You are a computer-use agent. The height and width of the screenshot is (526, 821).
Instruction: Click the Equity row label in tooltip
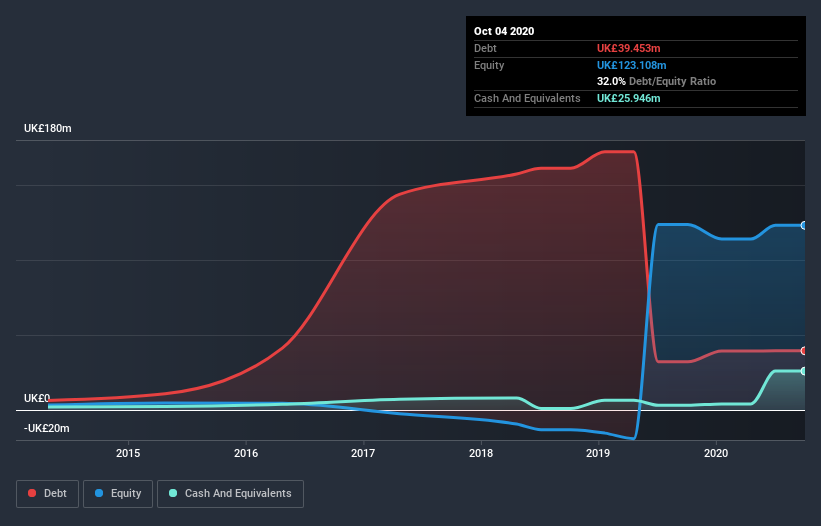489,65
